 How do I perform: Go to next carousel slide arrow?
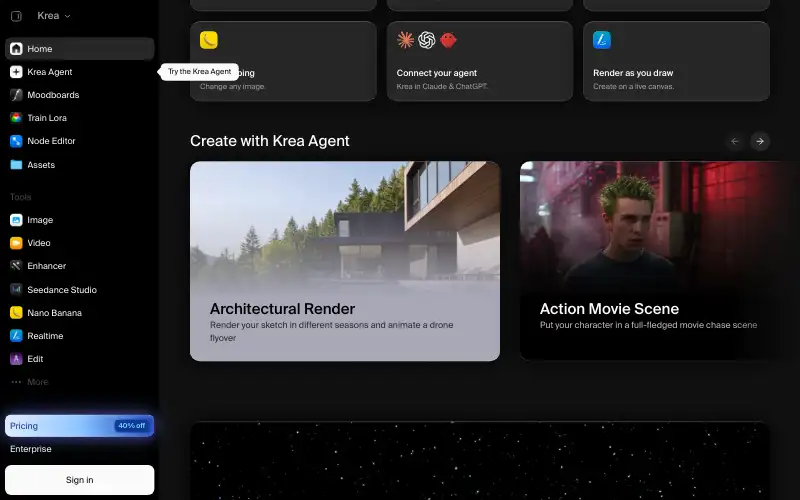point(760,141)
